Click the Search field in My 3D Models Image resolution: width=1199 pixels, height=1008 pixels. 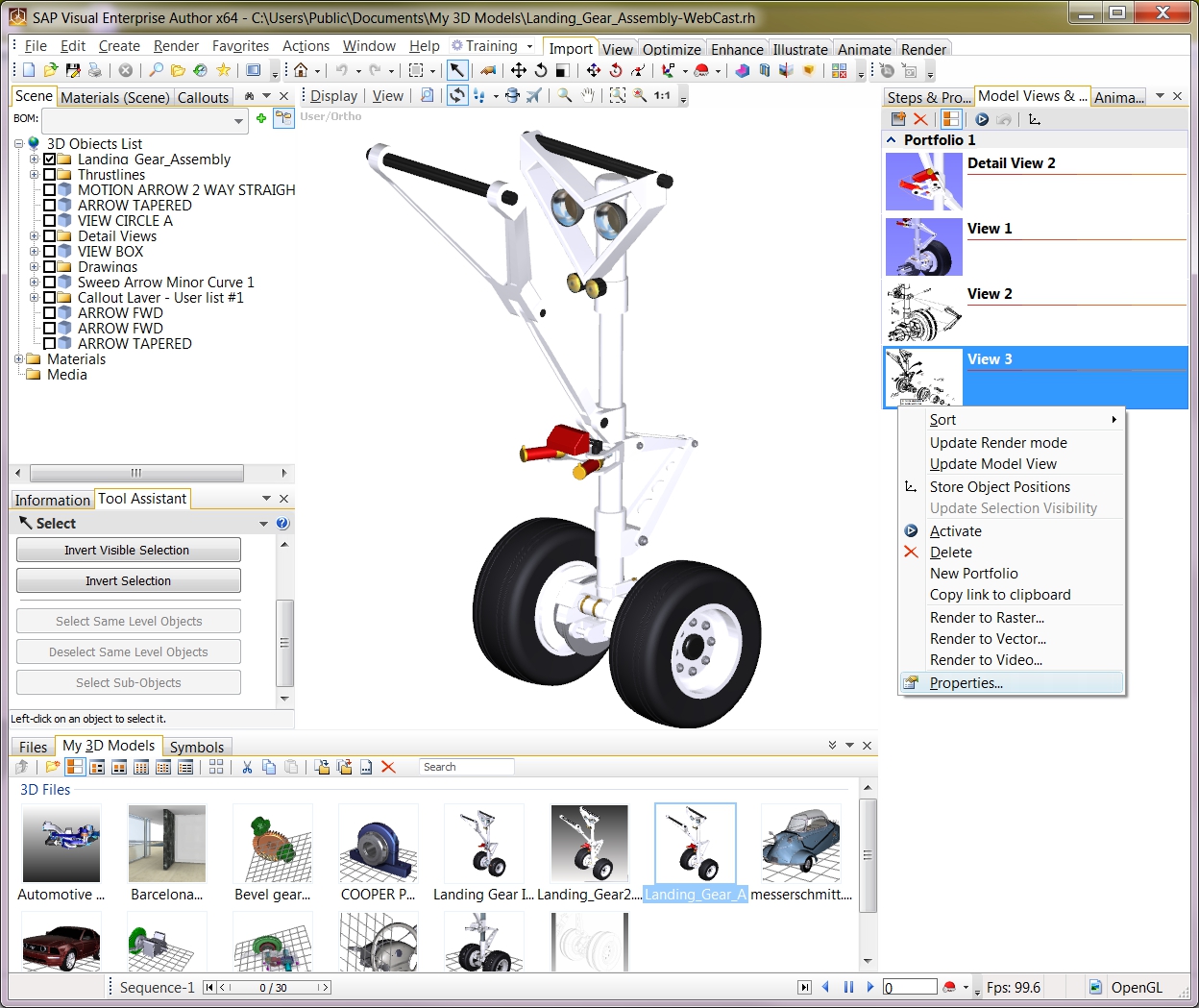(x=466, y=767)
